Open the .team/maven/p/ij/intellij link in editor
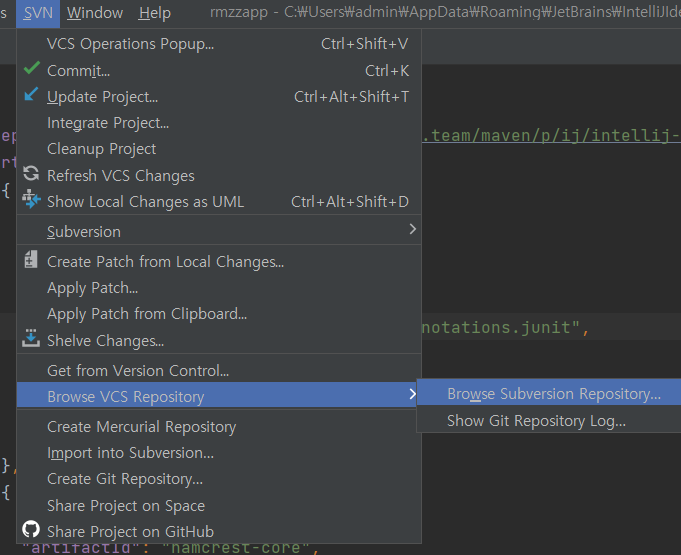Screen dimensions: 681x555 (x=551, y=135)
